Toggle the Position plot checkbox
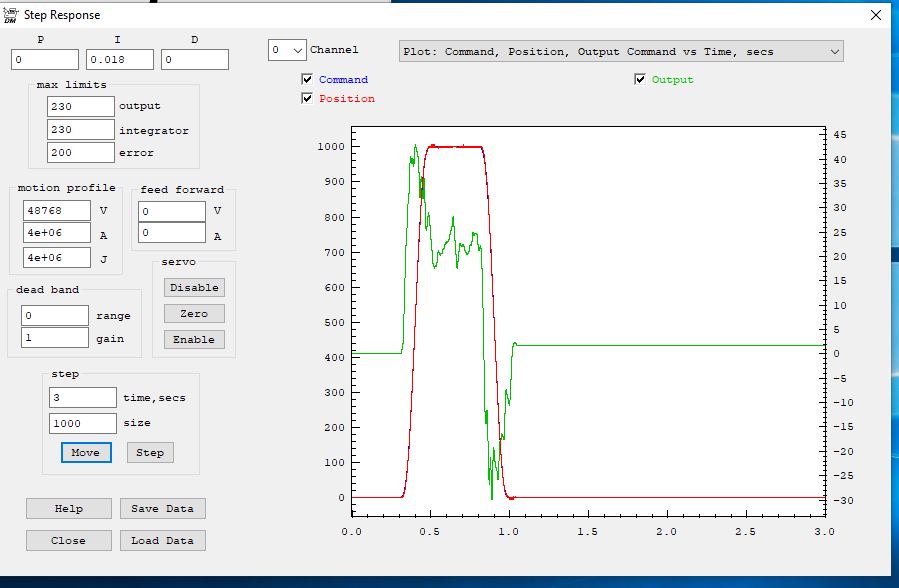Image resolution: width=899 pixels, height=588 pixels. click(307, 98)
